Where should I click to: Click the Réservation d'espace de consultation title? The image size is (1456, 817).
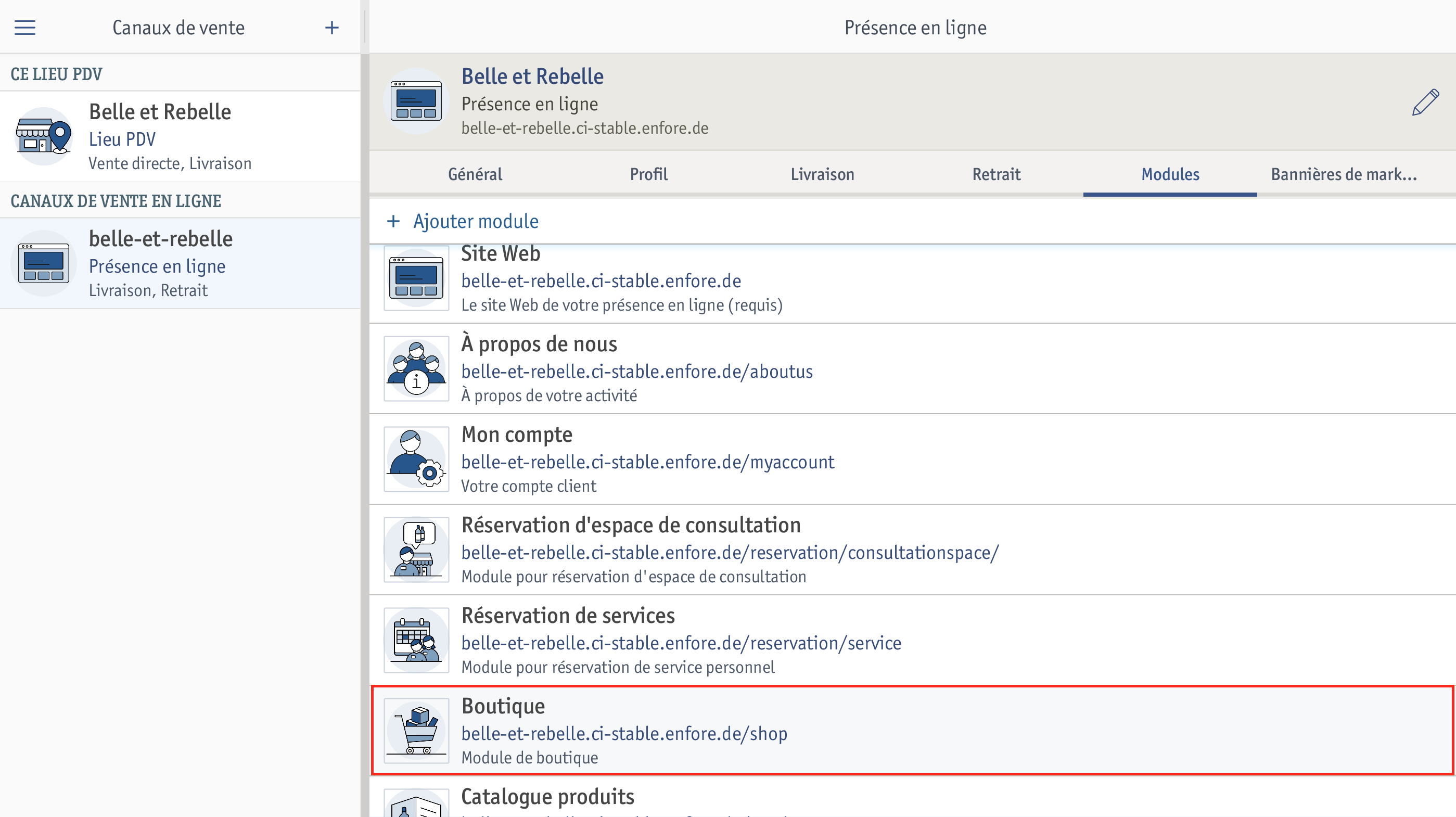pyautogui.click(x=631, y=525)
